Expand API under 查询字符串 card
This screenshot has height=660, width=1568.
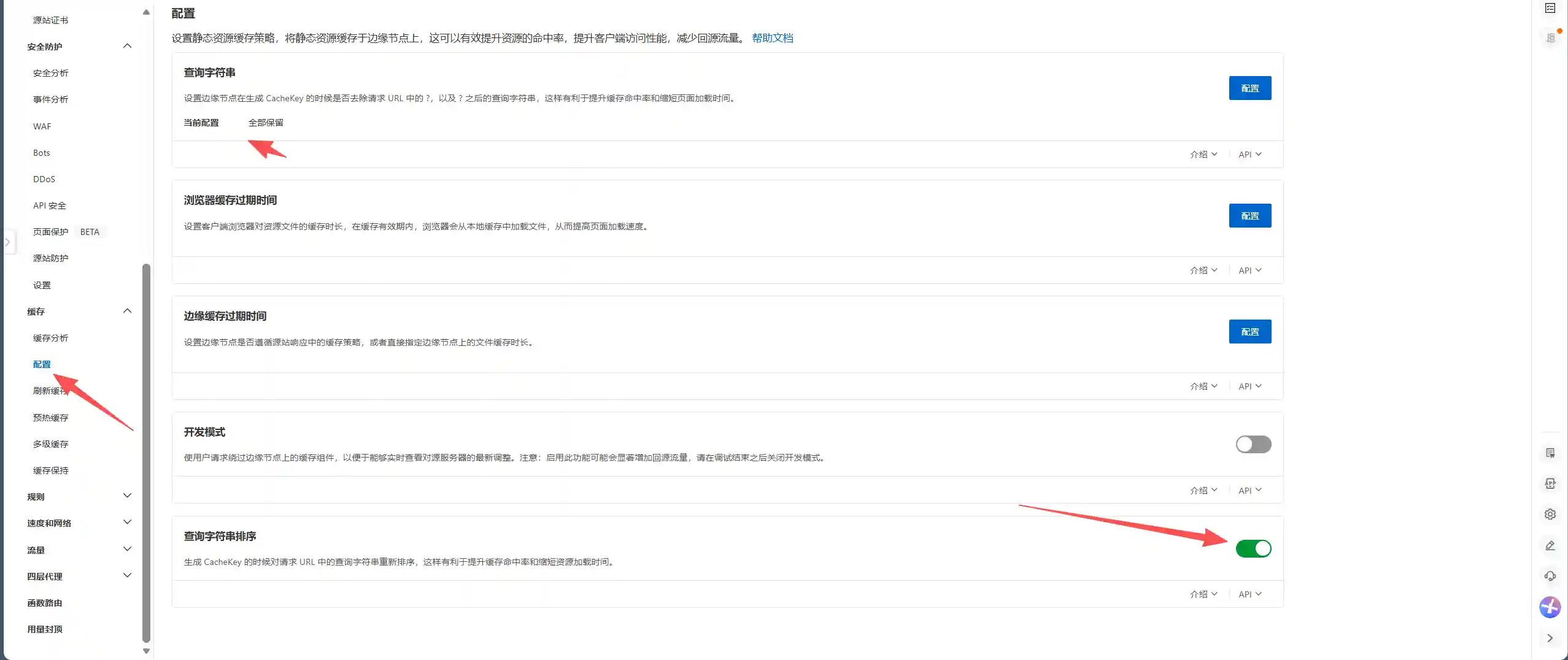click(1249, 155)
